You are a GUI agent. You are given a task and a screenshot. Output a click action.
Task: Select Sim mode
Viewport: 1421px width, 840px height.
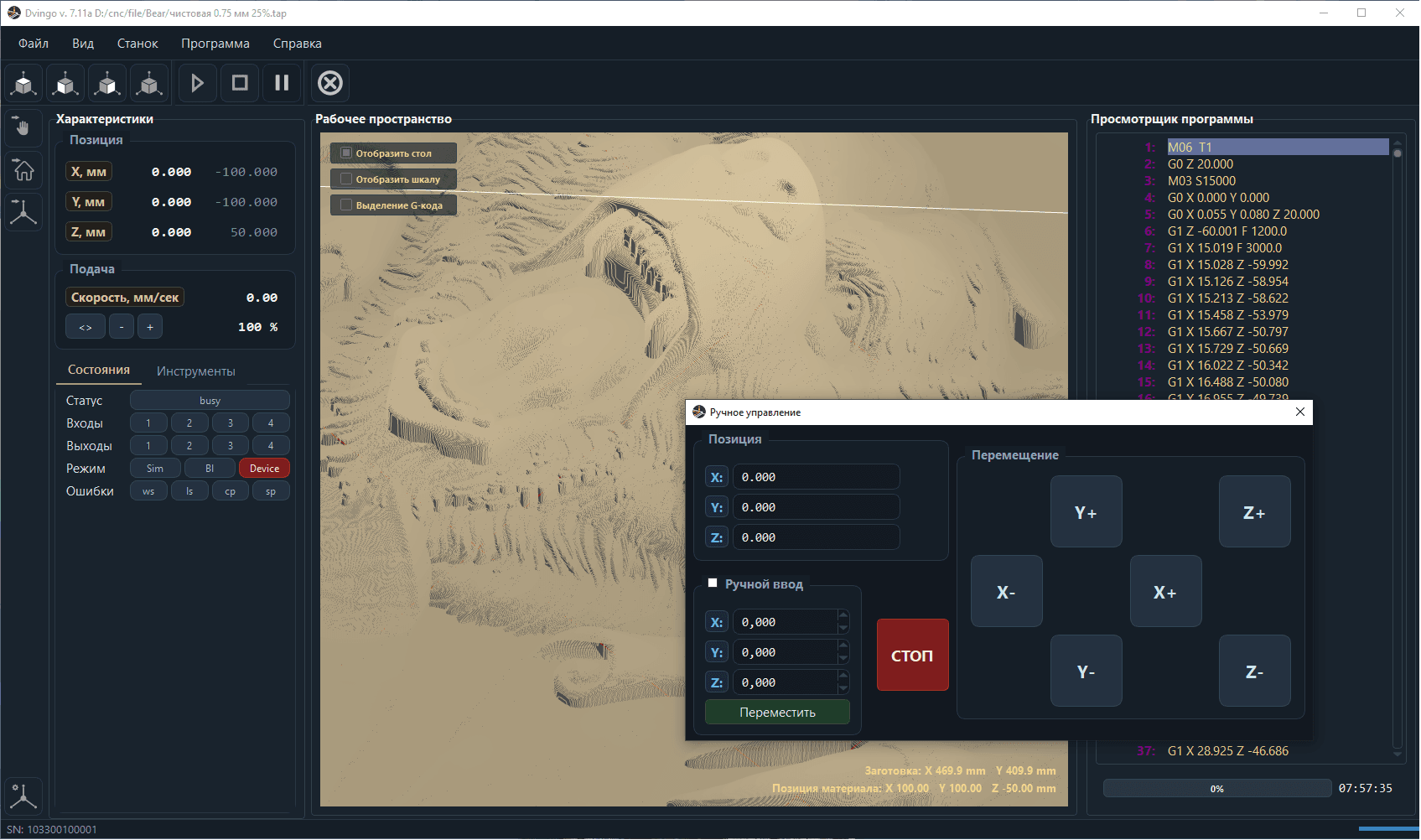coord(155,469)
